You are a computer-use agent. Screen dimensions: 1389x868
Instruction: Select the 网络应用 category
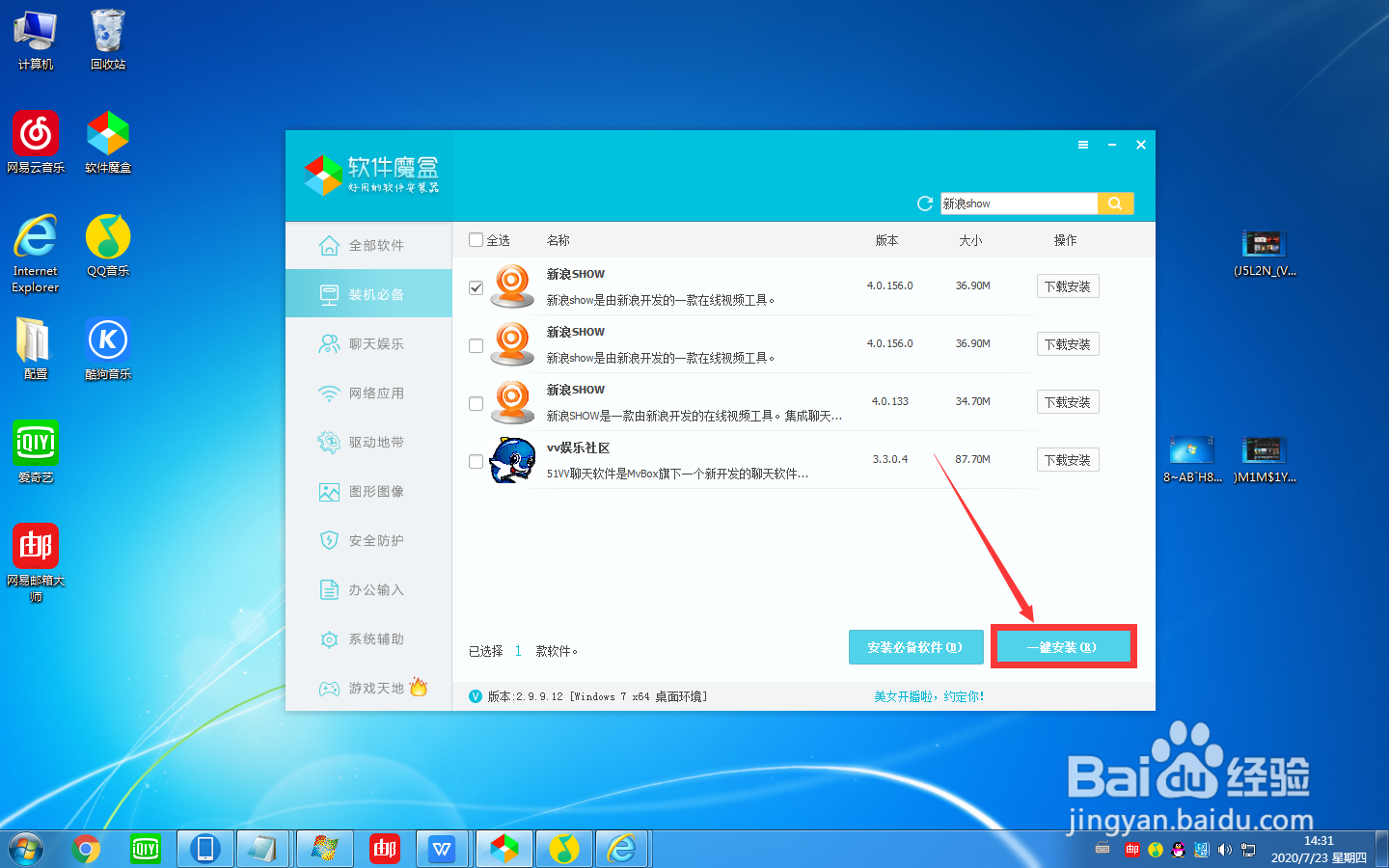coord(368,393)
